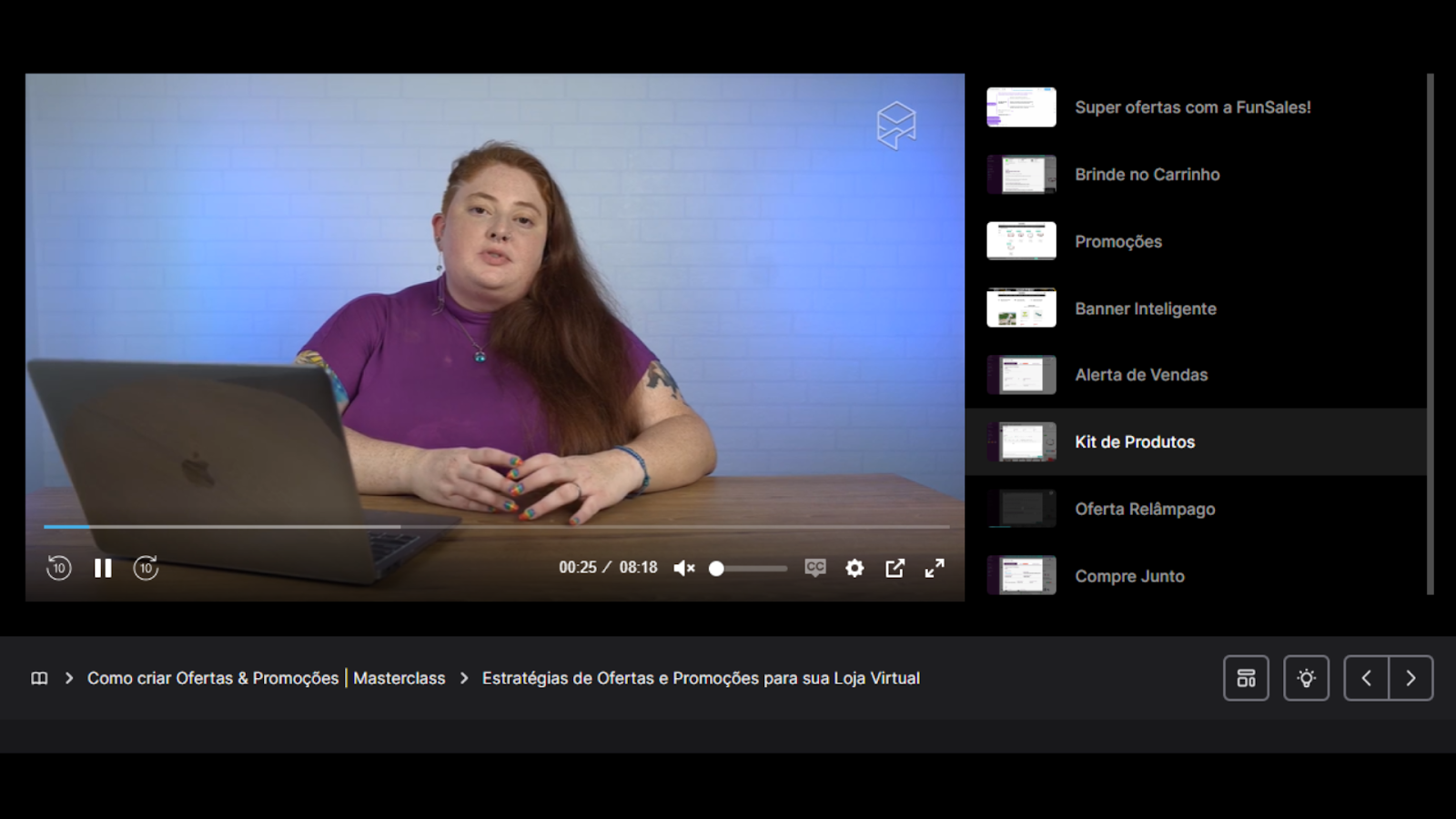This screenshot has width=1456, height=819.
Task: Click Alerta de Vendas thumbnail
Action: click(1022, 375)
